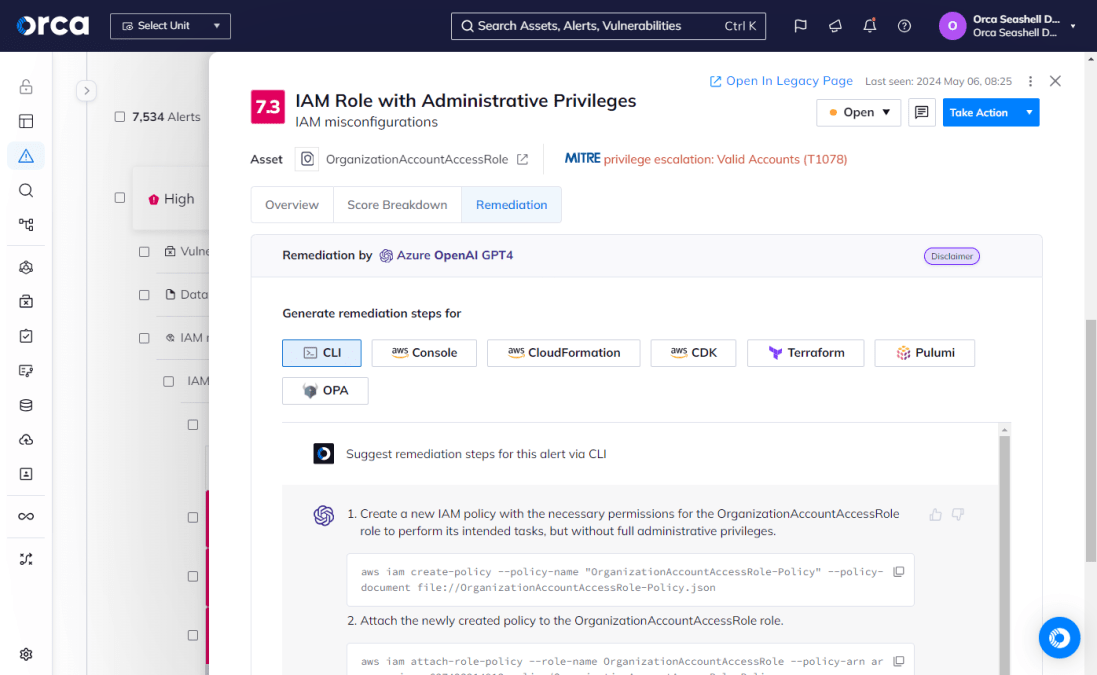Open the contact card sidebar icon
This screenshot has width=1097, height=675.
tap(26, 474)
